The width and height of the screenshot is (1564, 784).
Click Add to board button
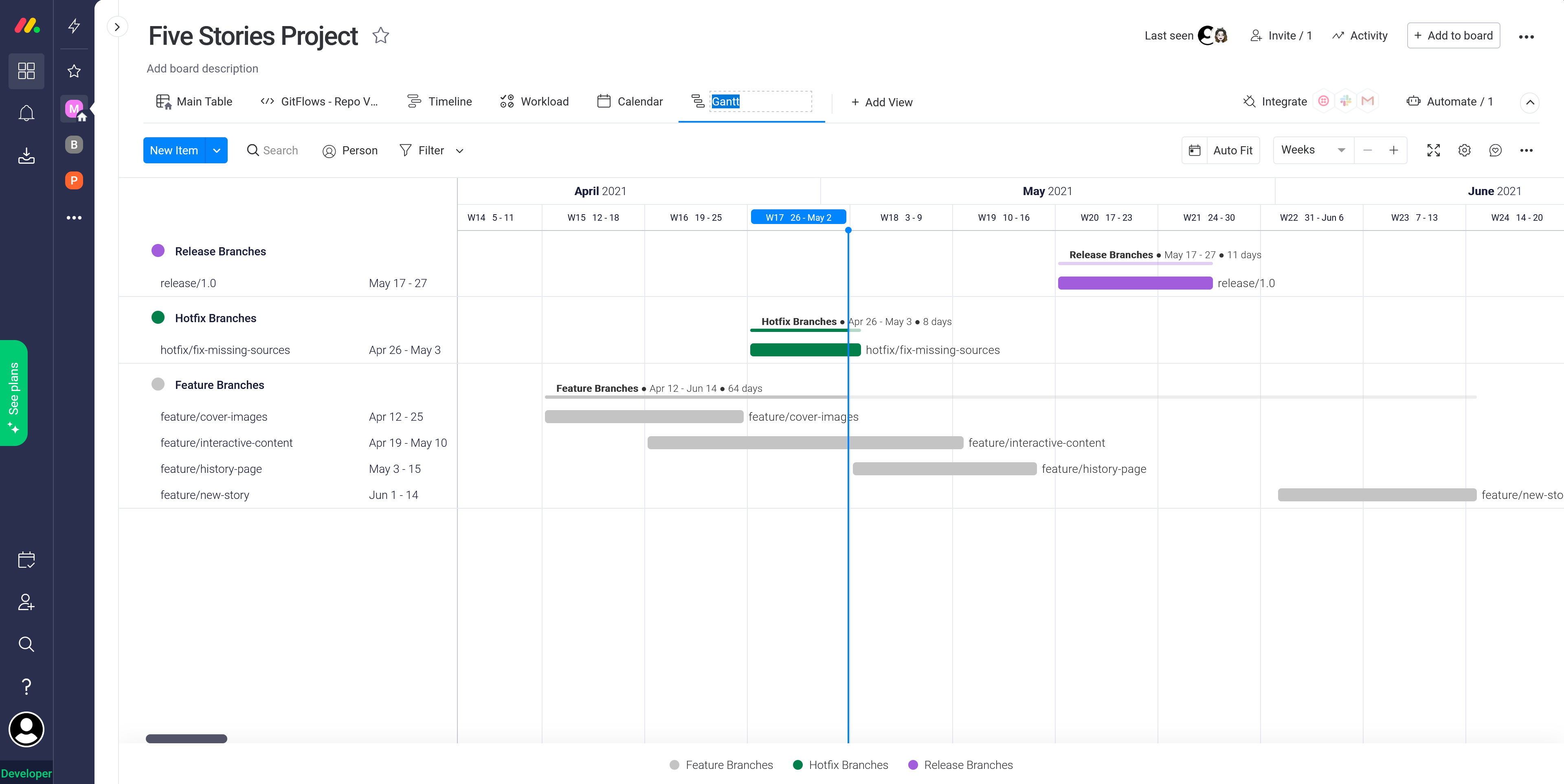1453,36
